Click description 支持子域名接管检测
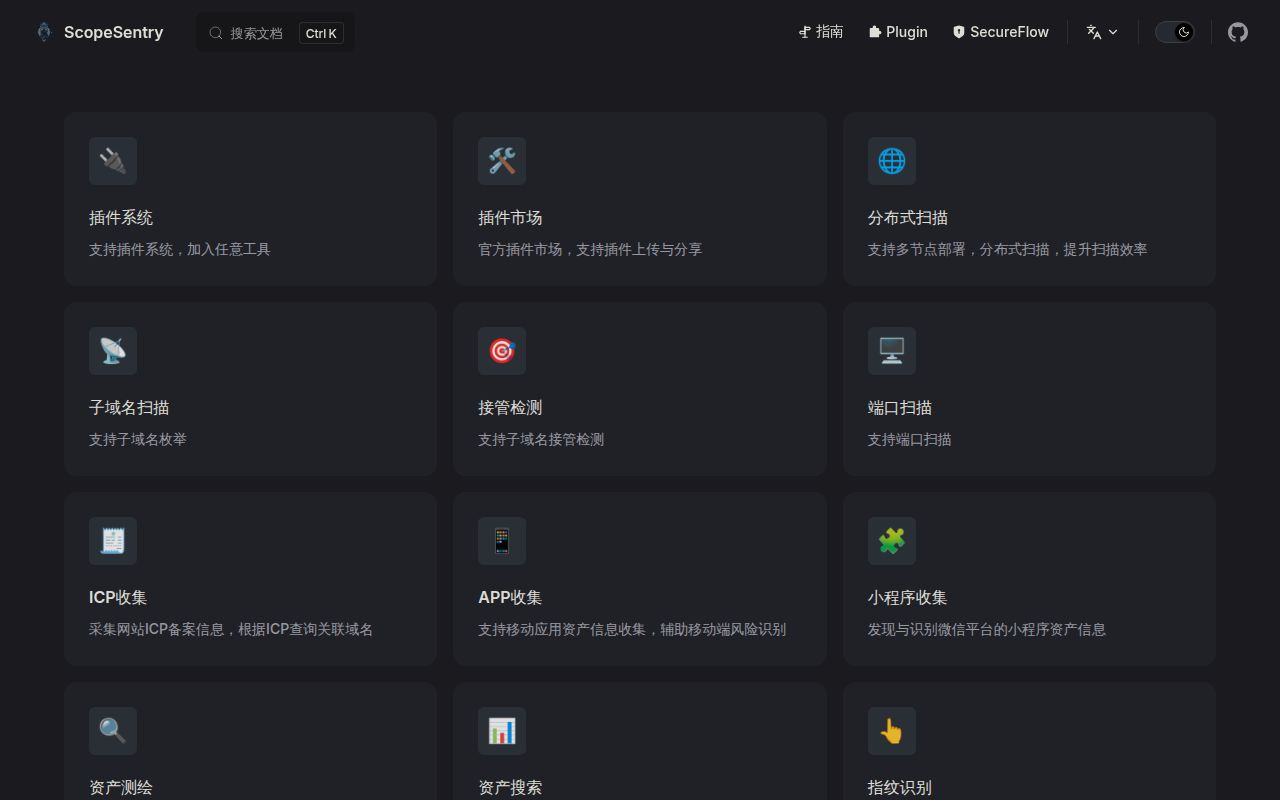This screenshot has width=1280, height=800. tap(541, 439)
